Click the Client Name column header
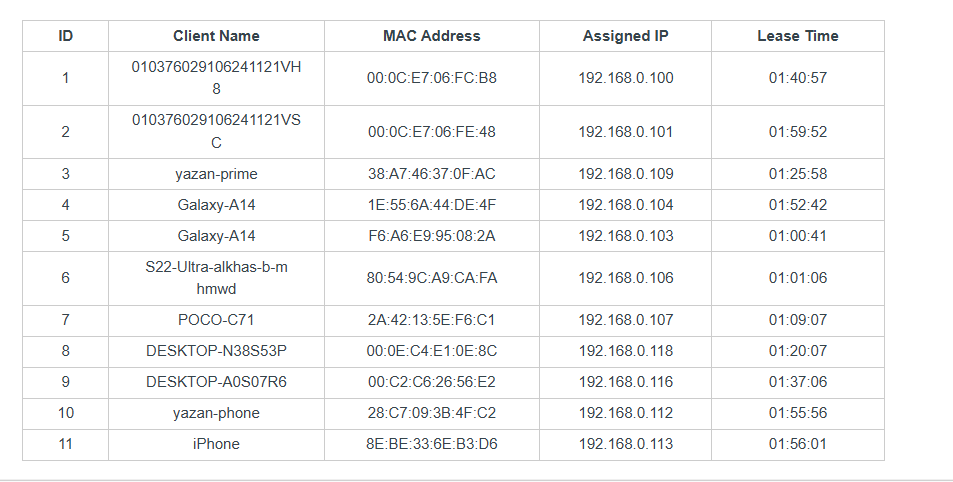953x482 pixels. [x=216, y=36]
